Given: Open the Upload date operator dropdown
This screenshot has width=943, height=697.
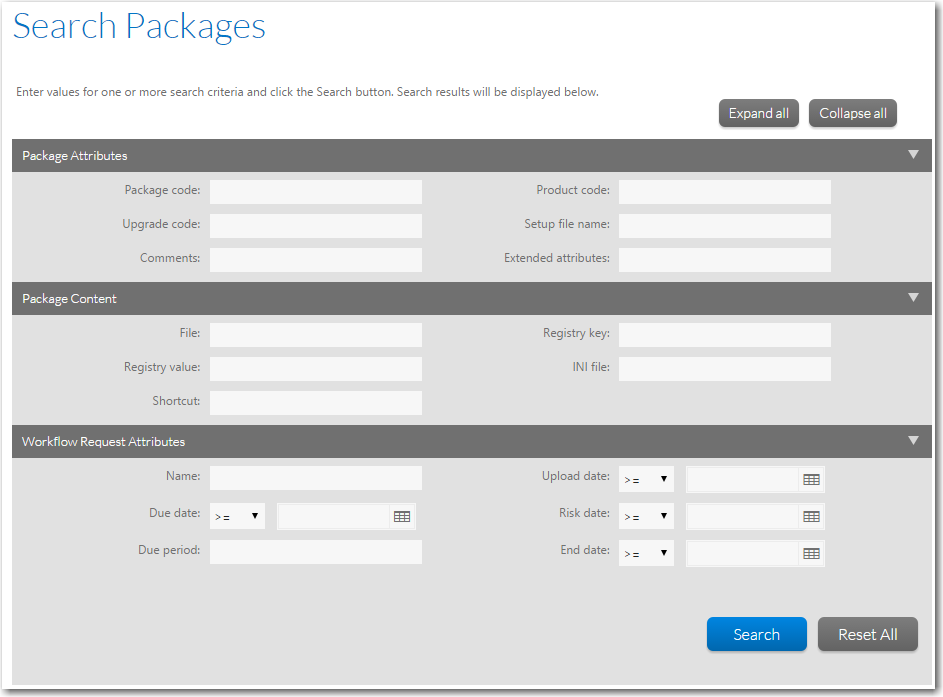Looking at the screenshot, I should (646, 480).
